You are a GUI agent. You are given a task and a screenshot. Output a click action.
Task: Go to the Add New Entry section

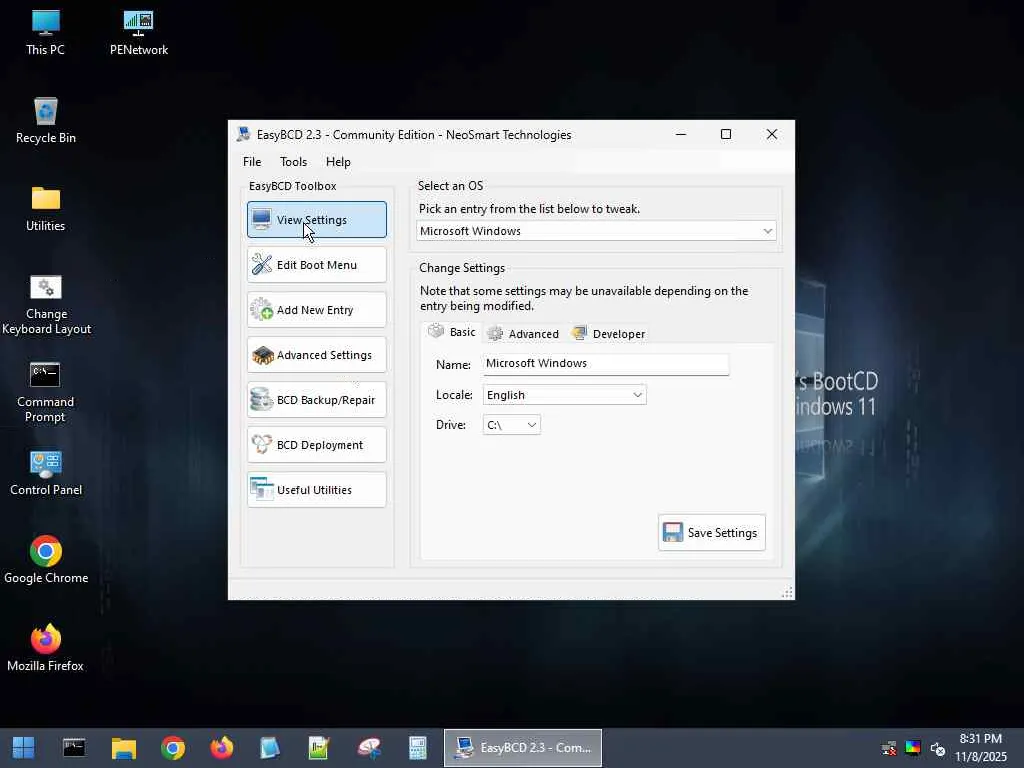[317, 310]
